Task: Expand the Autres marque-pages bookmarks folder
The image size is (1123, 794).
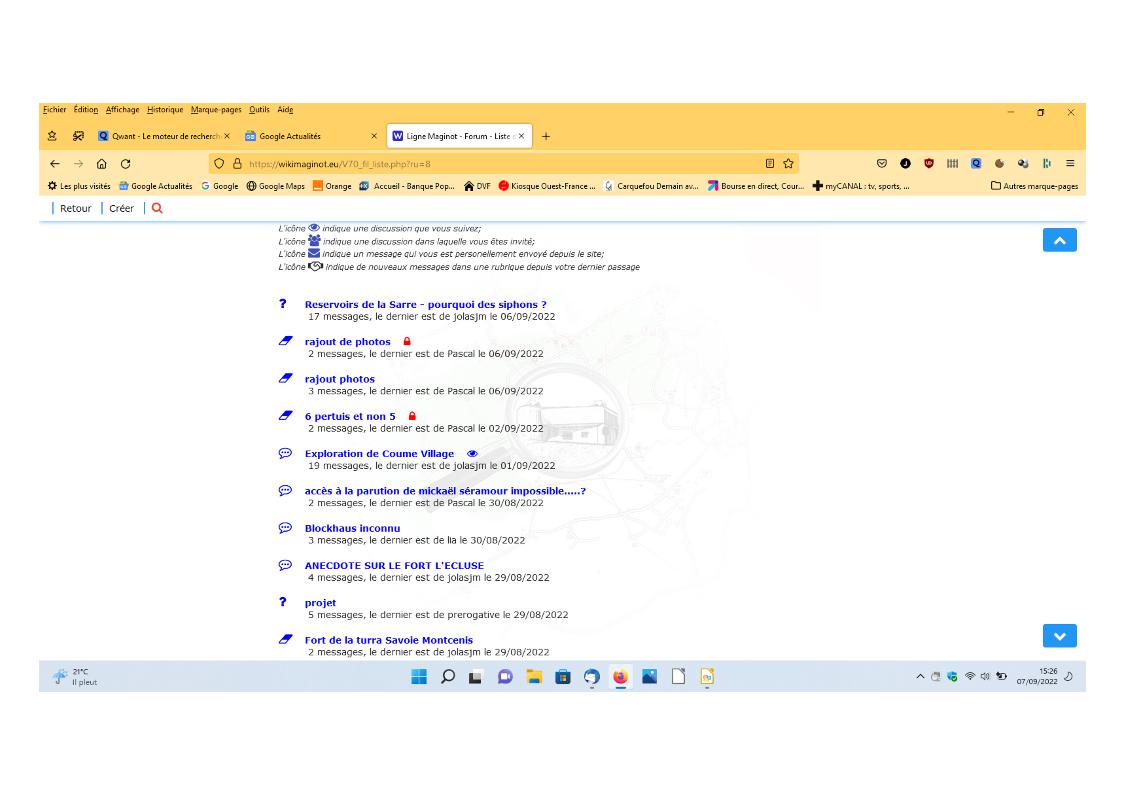Action: tap(1034, 186)
